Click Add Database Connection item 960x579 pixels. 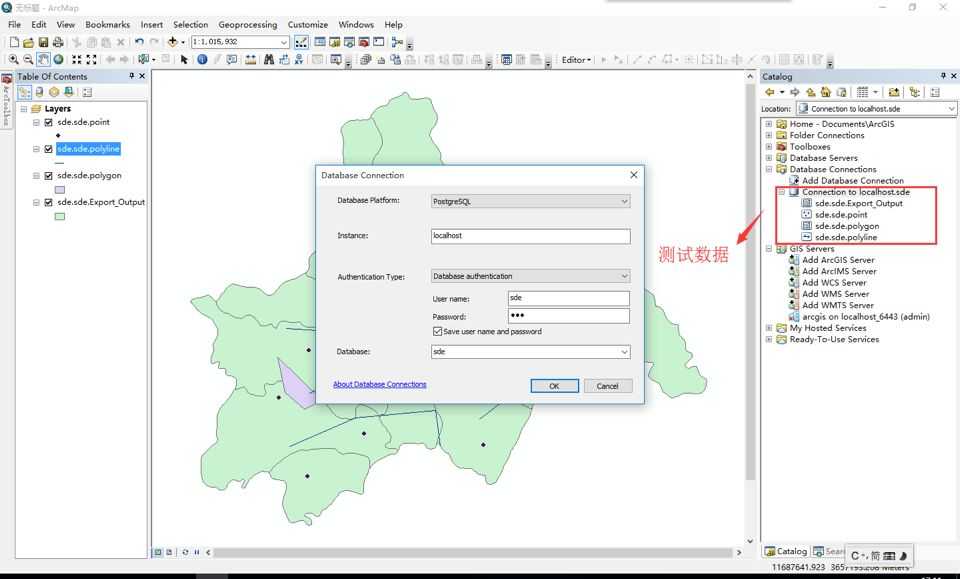(852, 181)
